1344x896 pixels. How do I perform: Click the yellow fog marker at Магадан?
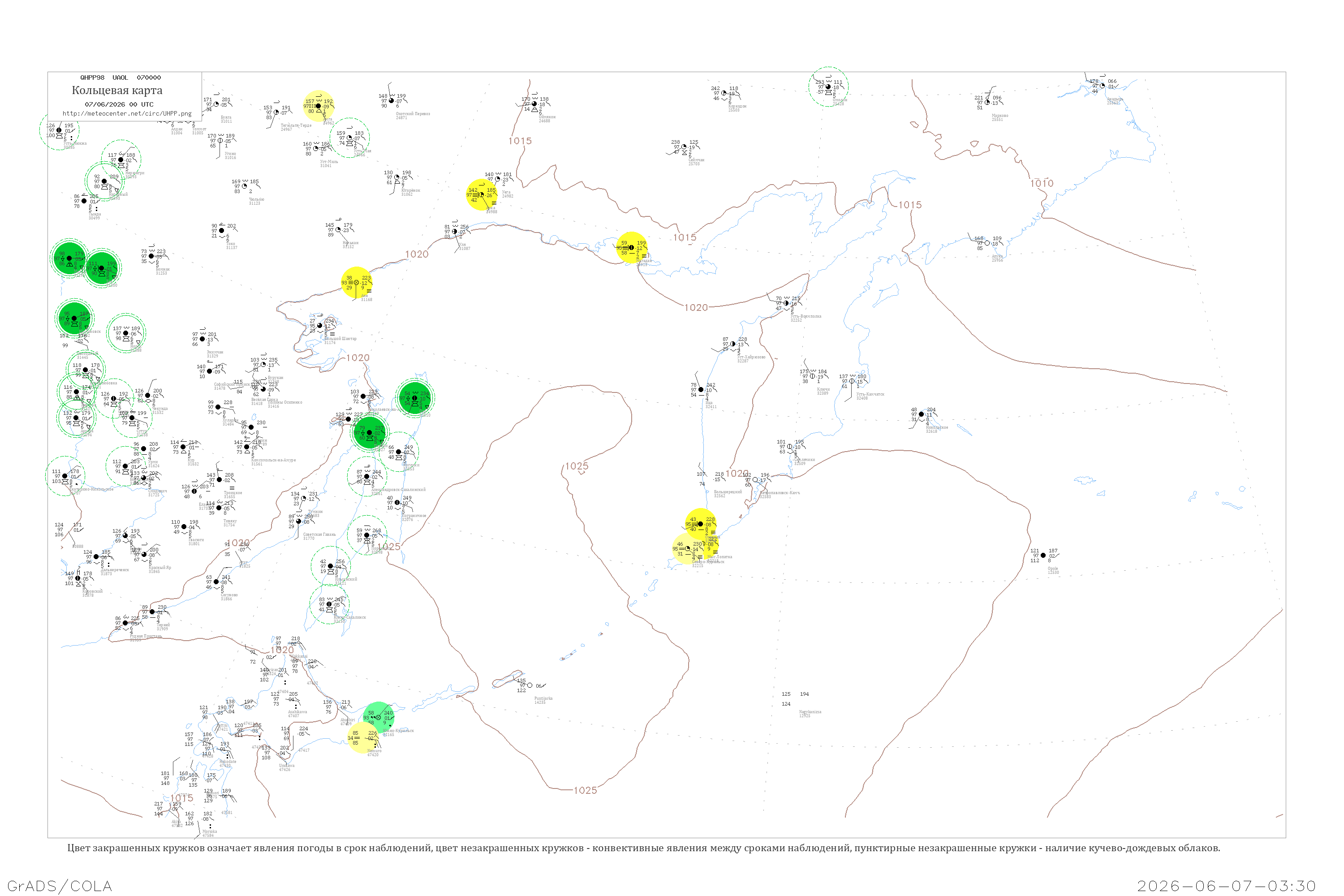pos(631,247)
